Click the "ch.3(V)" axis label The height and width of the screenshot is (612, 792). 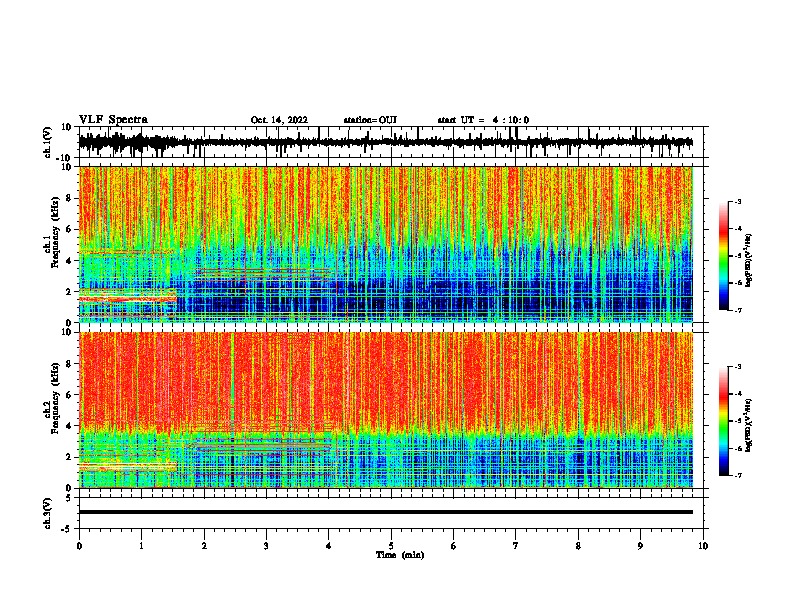pyautogui.click(x=48, y=513)
